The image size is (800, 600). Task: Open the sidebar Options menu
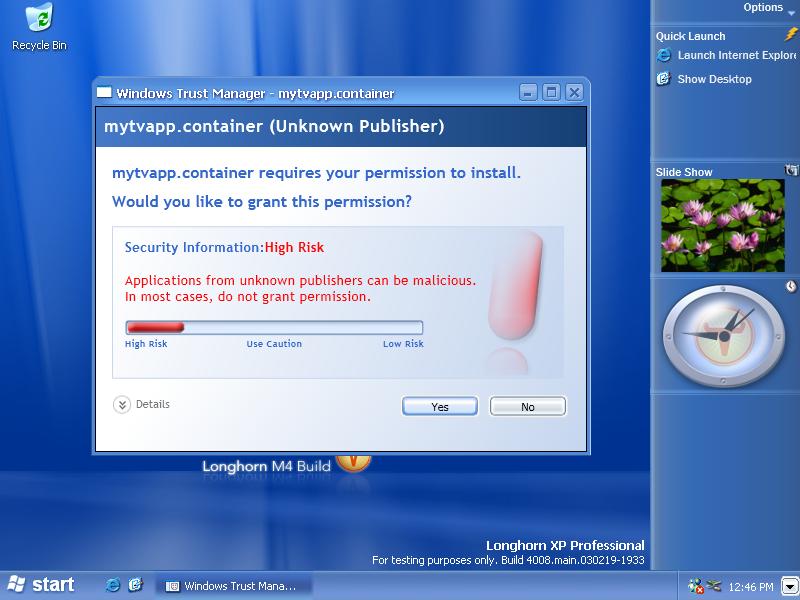768,8
